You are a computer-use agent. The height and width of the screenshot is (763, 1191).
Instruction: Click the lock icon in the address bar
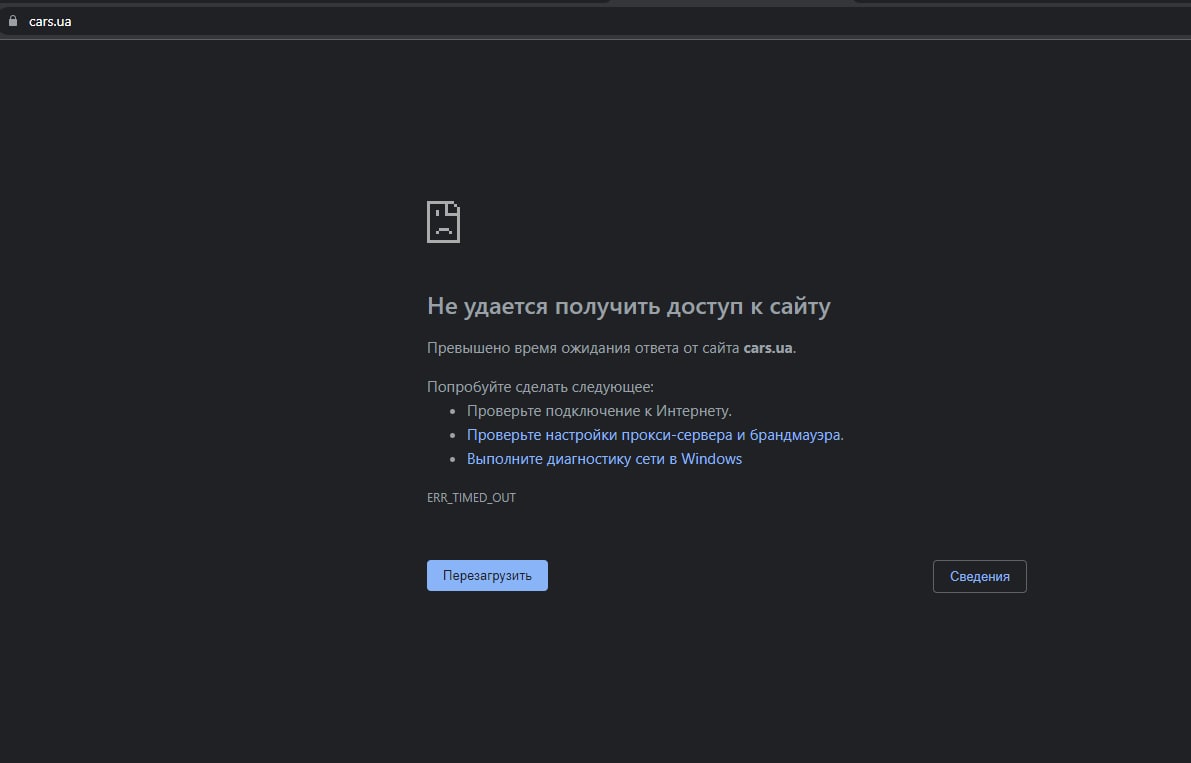pyautogui.click(x=13, y=21)
